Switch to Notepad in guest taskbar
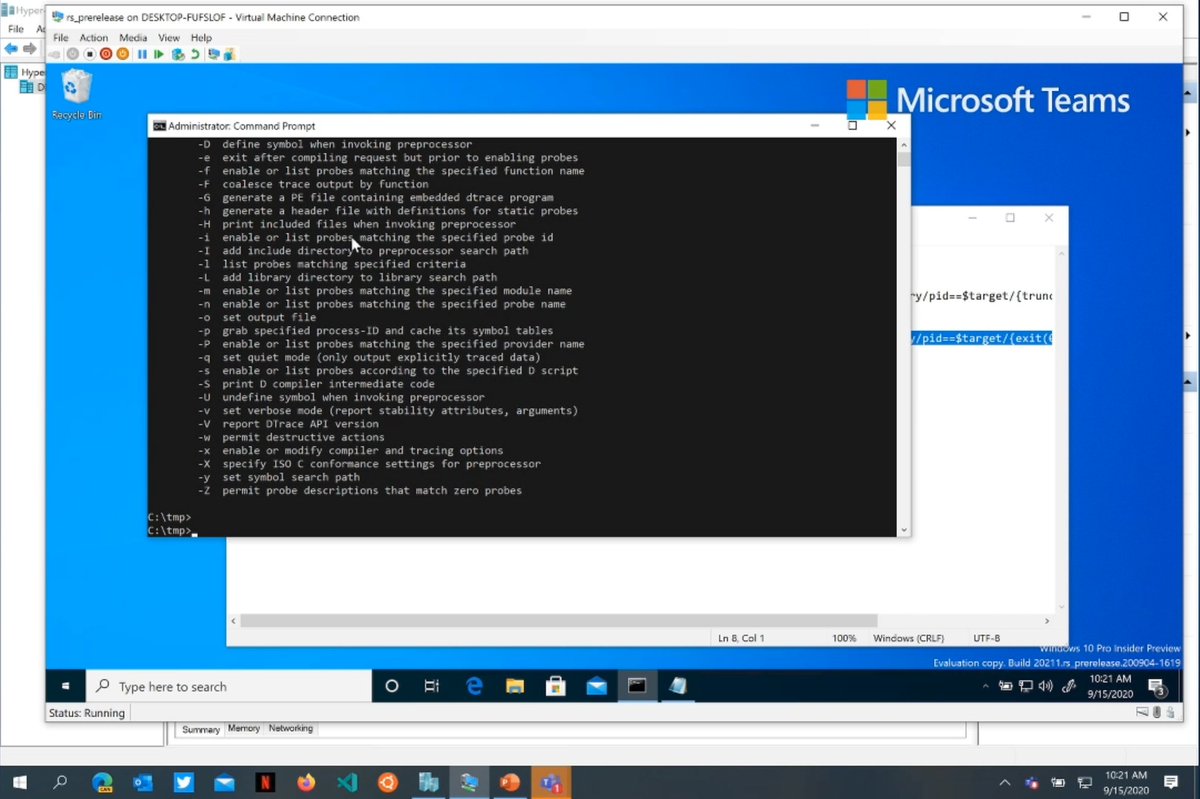Viewport: 1200px width, 799px height. [678, 686]
